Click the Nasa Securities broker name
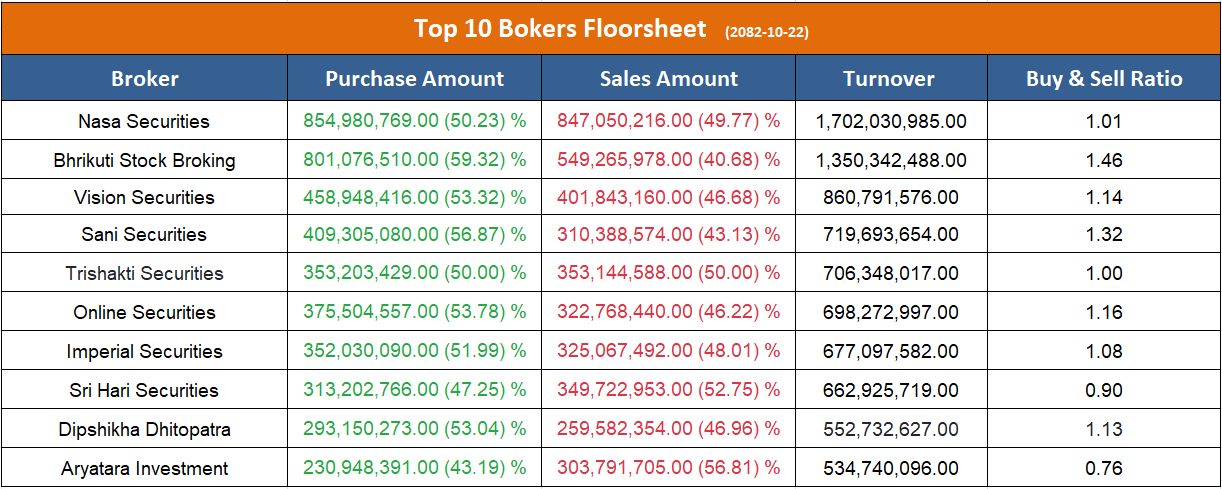The width and height of the screenshot is (1222, 489). pos(144,121)
